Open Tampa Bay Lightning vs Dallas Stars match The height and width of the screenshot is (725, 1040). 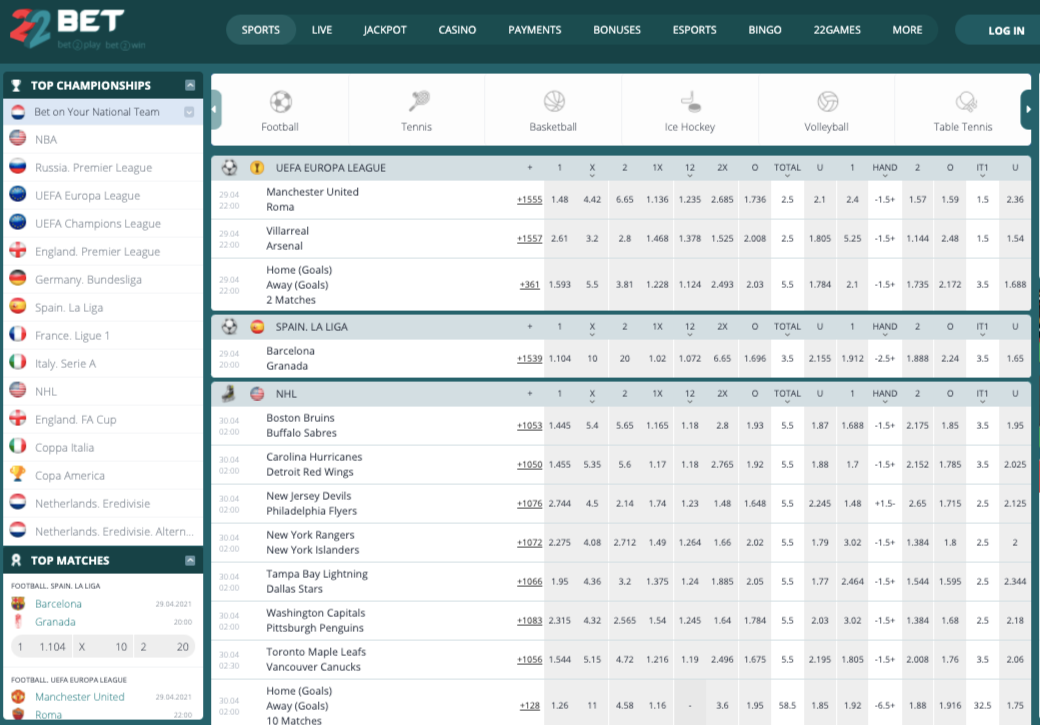coord(317,581)
